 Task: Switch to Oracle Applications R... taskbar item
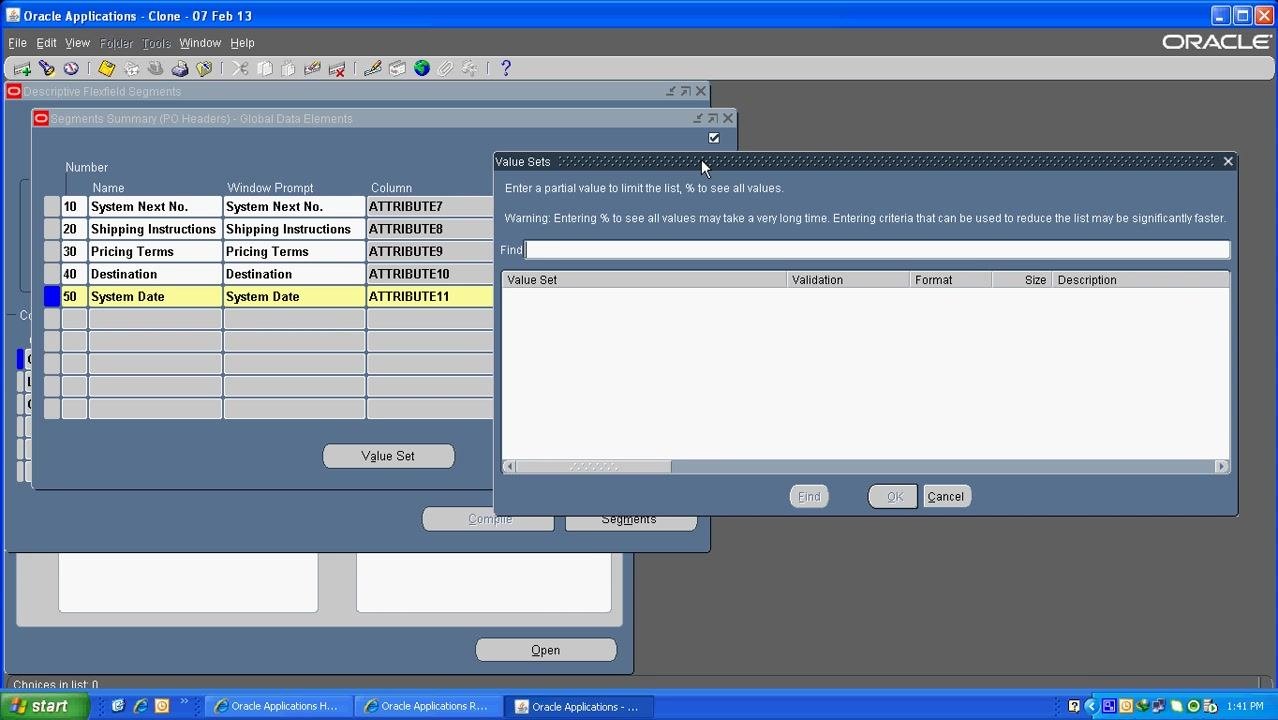coord(428,706)
